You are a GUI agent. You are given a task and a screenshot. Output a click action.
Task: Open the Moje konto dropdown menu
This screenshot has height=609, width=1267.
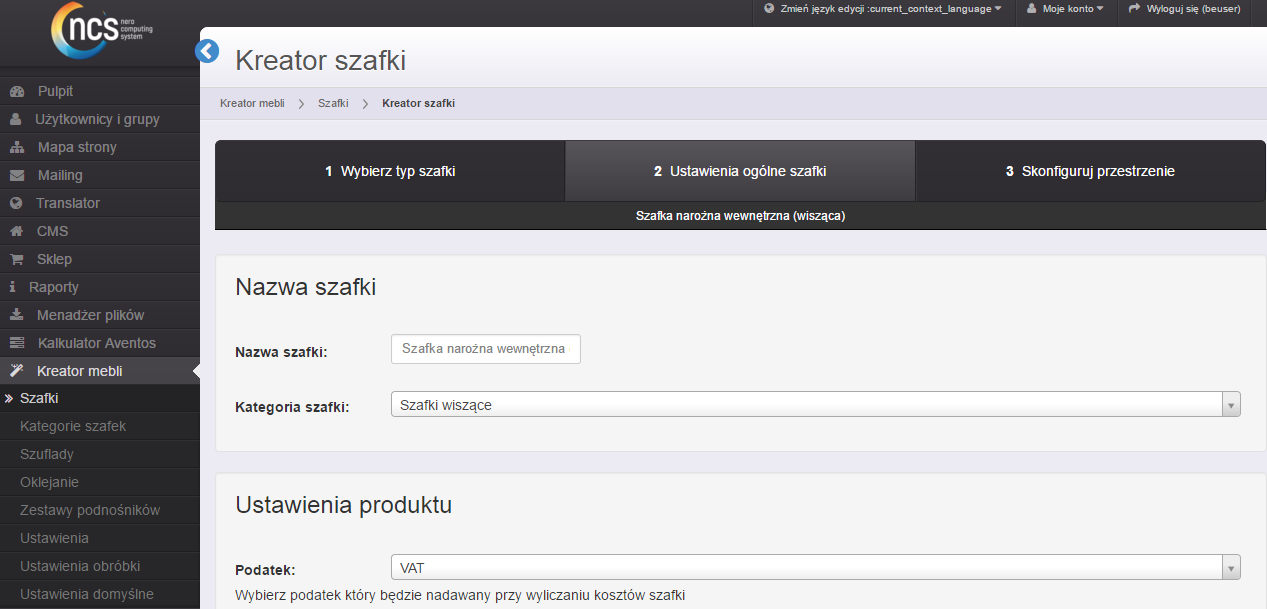coord(1065,9)
